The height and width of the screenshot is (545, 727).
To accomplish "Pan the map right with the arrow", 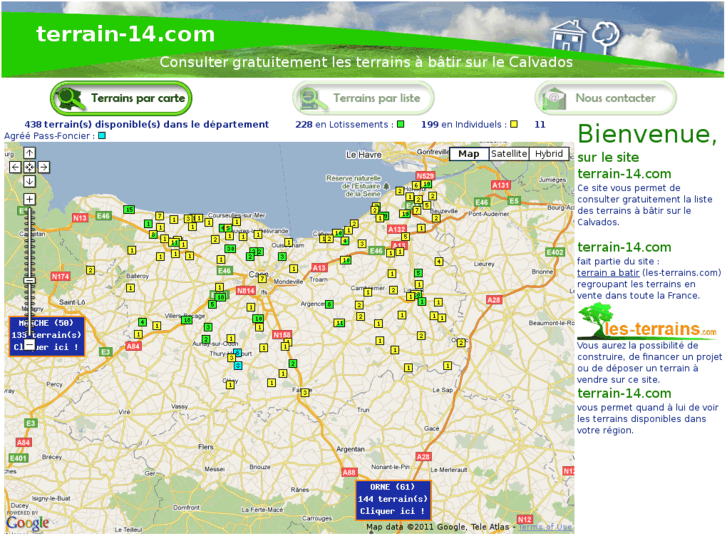I will [x=44, y=167].
